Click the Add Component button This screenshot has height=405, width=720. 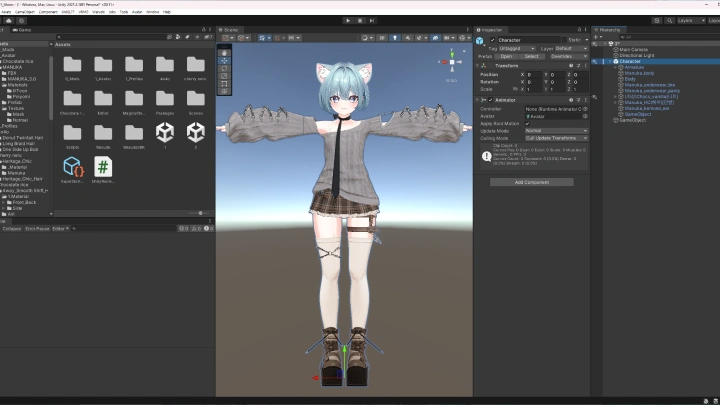(532, 182)
